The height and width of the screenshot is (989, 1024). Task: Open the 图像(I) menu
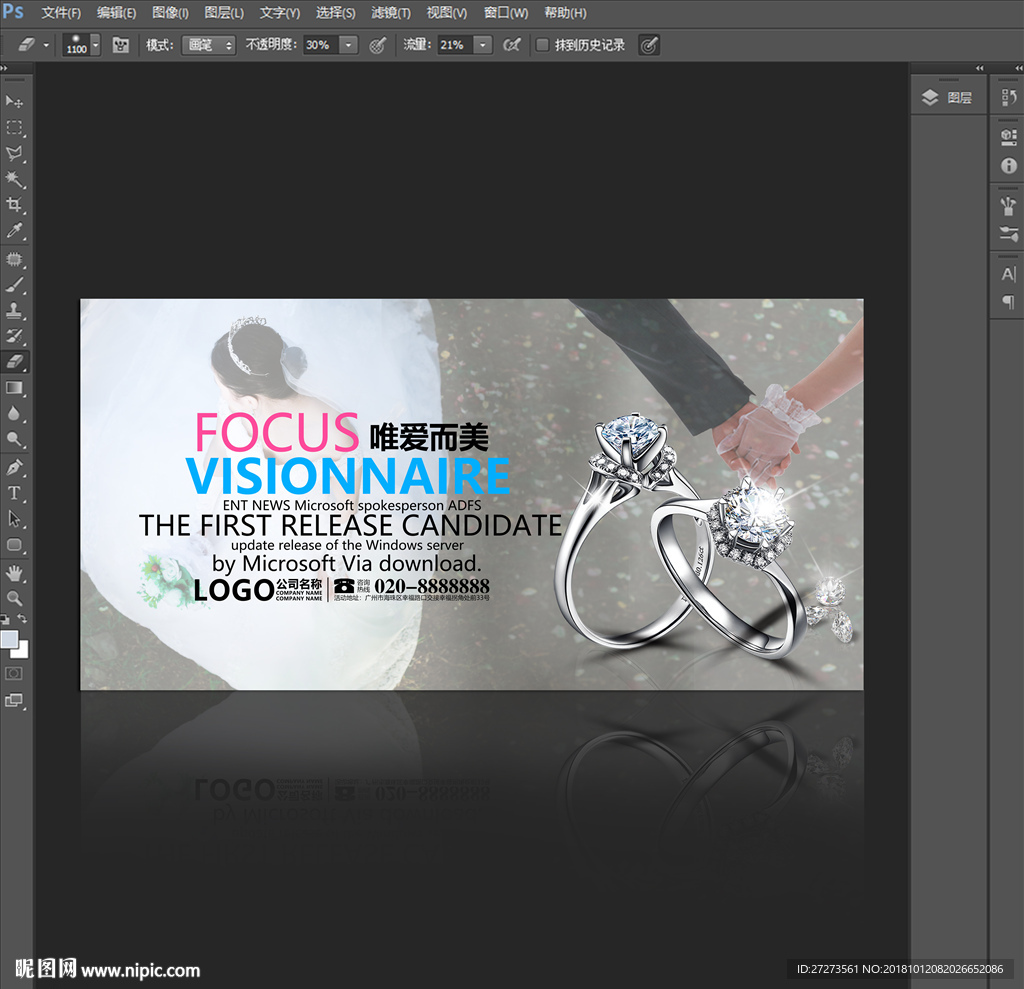pyautogui.click(x=170, y=13)
